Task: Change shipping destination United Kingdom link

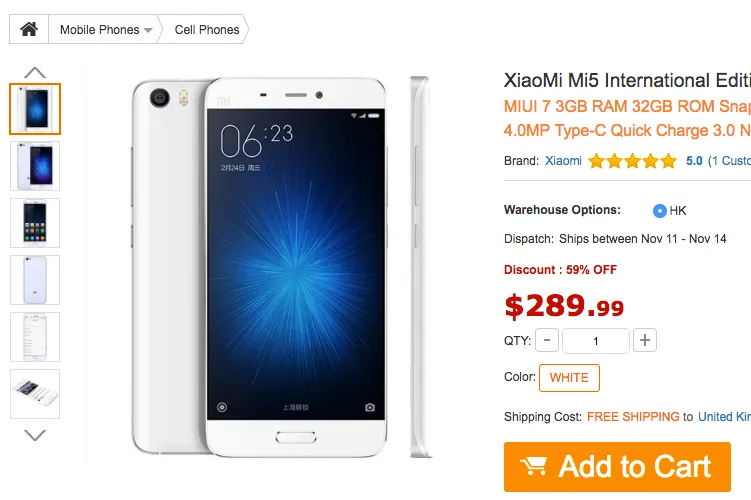Action: [724, 417]
